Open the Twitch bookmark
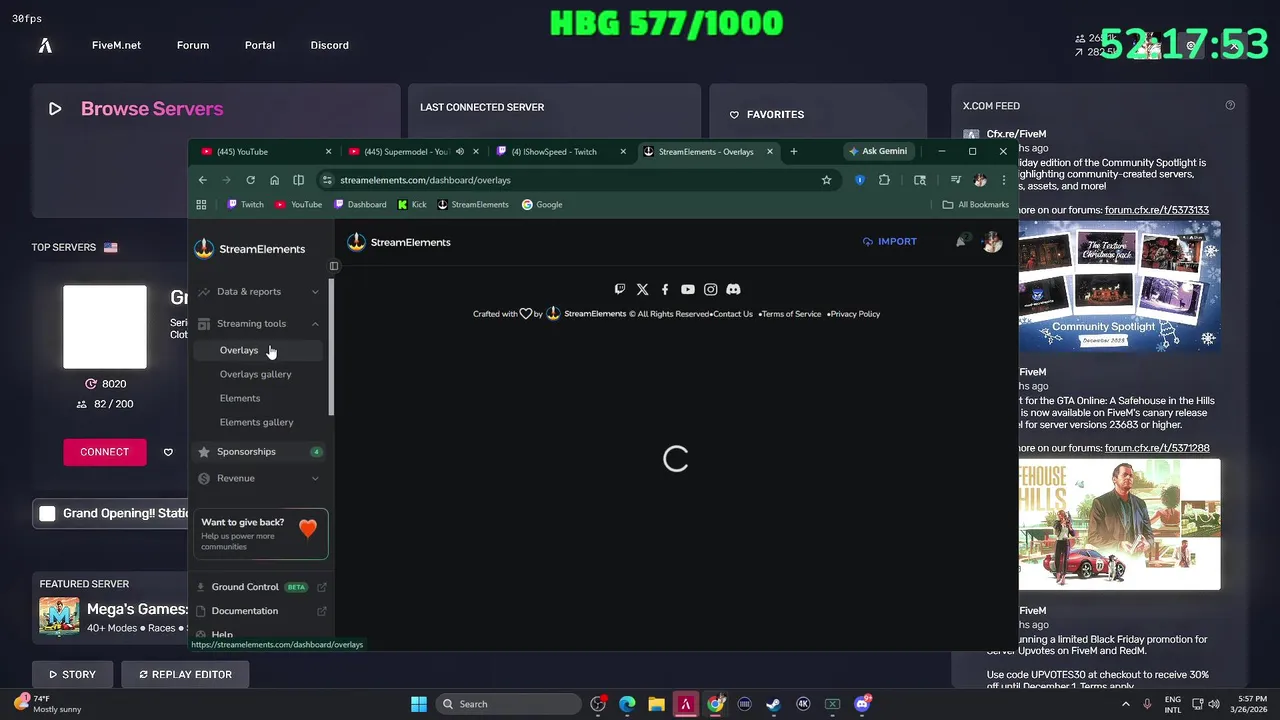Image resolution: width=1280 pixels, height=720 pixels. (246, 204)
